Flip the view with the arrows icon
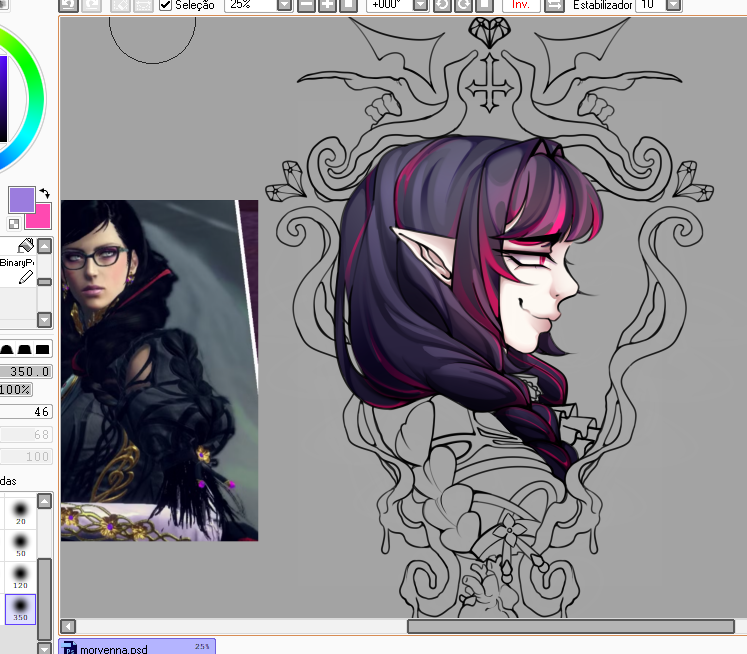Viewport: 747px width, 654px height. [x=554, y=5]
